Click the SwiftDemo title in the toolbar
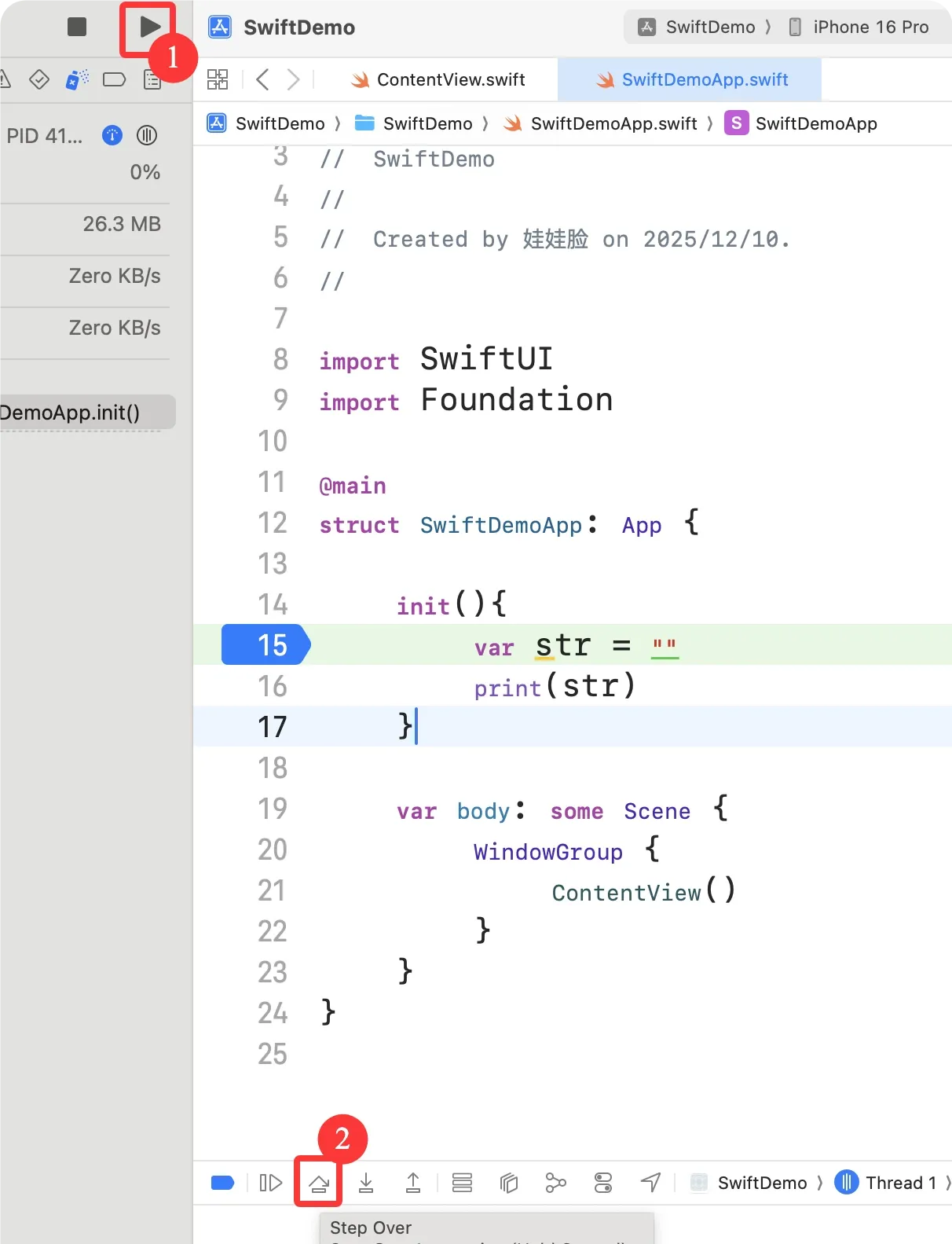 [299, 28]
